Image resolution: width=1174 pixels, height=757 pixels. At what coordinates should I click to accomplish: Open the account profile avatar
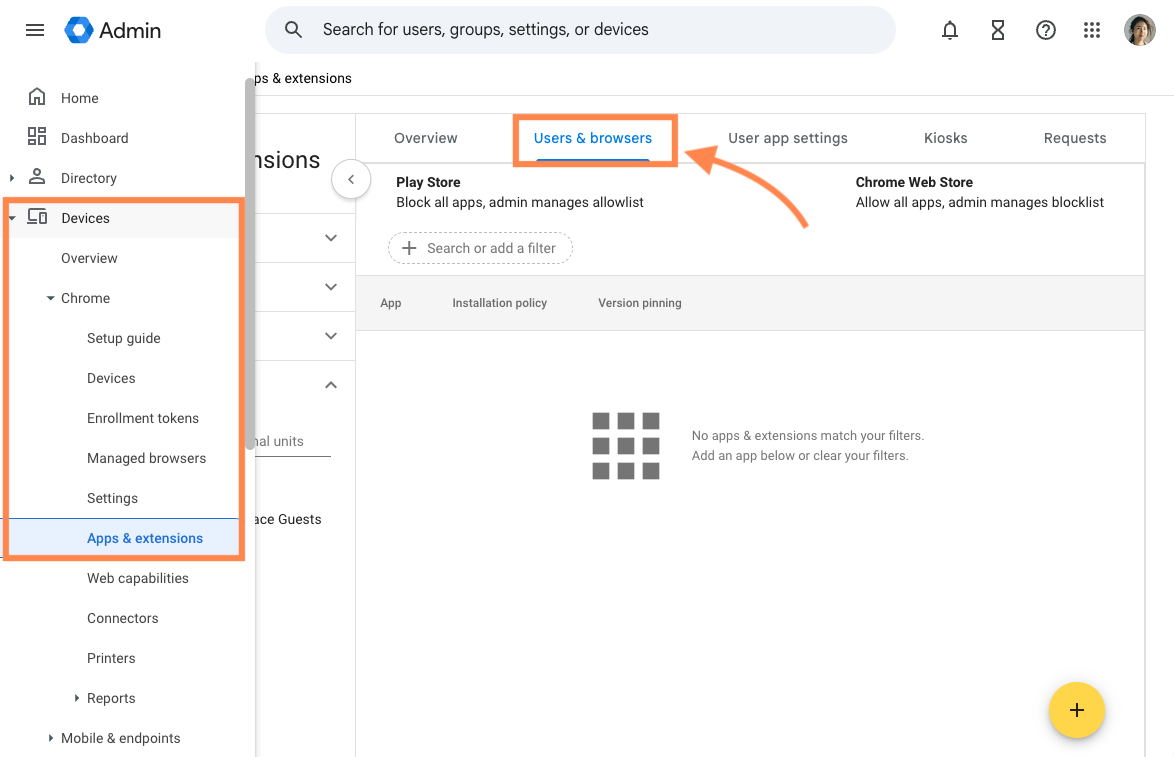(x=1140, y=30)
